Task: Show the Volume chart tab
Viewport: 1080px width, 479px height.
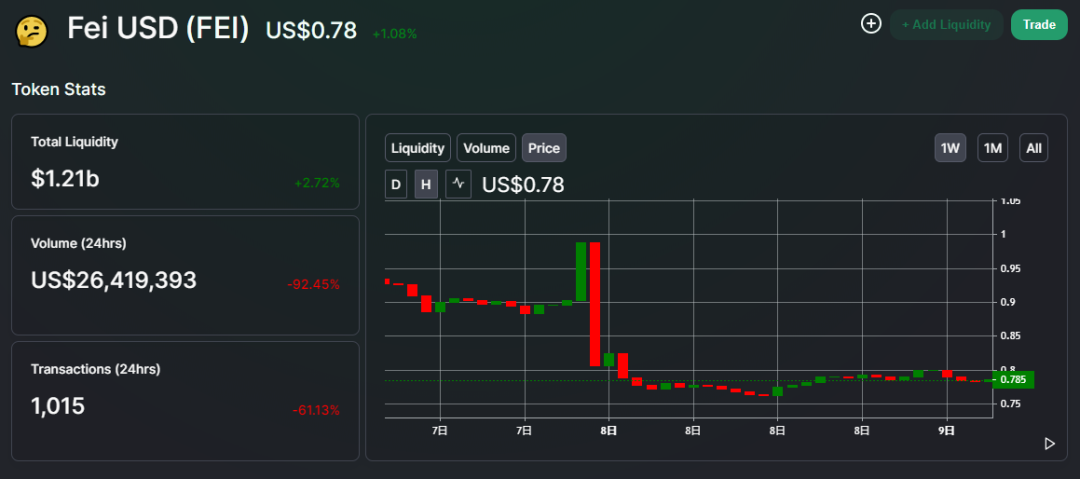Action: tap(486, 148)
